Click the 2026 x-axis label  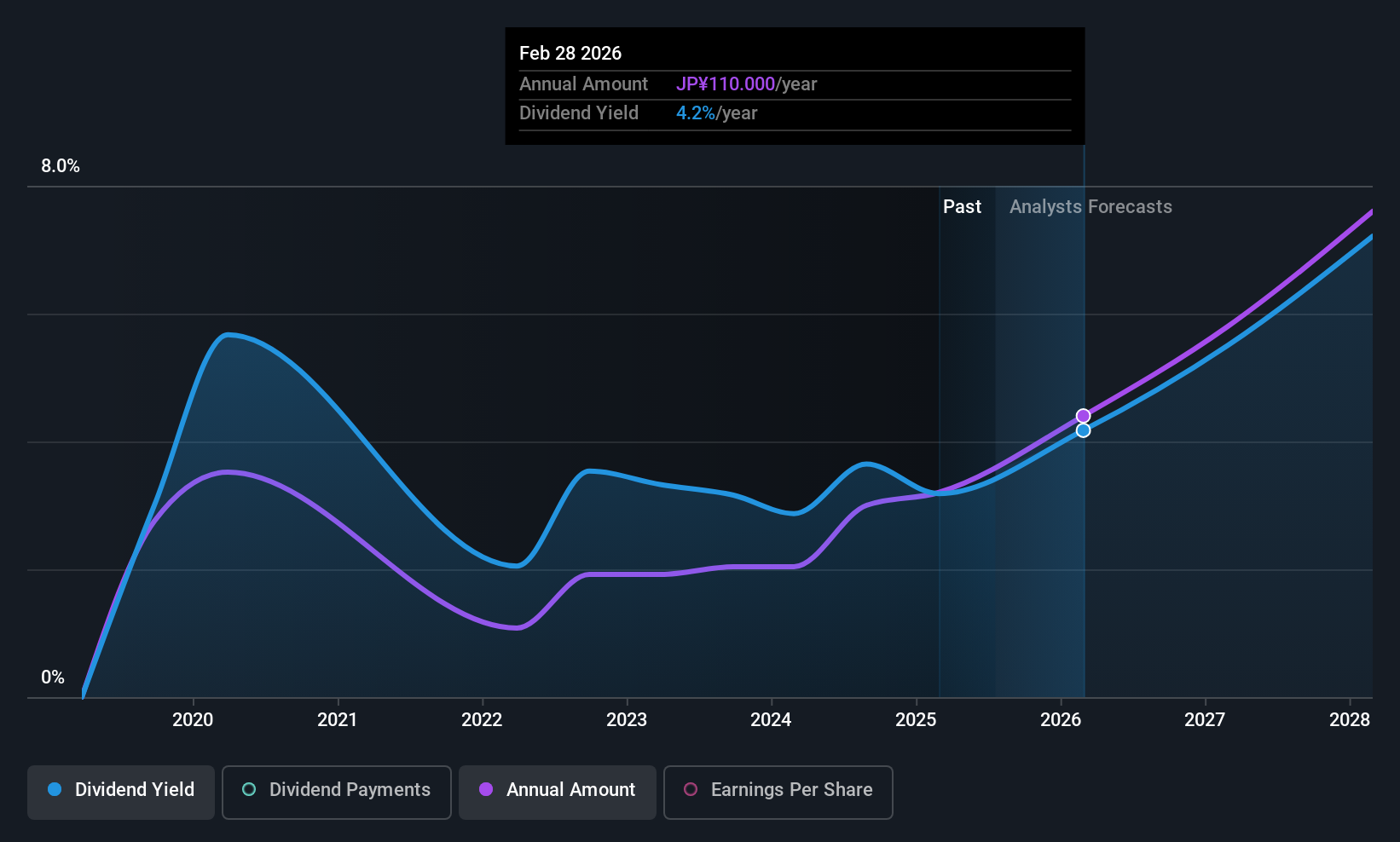(1061, 719)
